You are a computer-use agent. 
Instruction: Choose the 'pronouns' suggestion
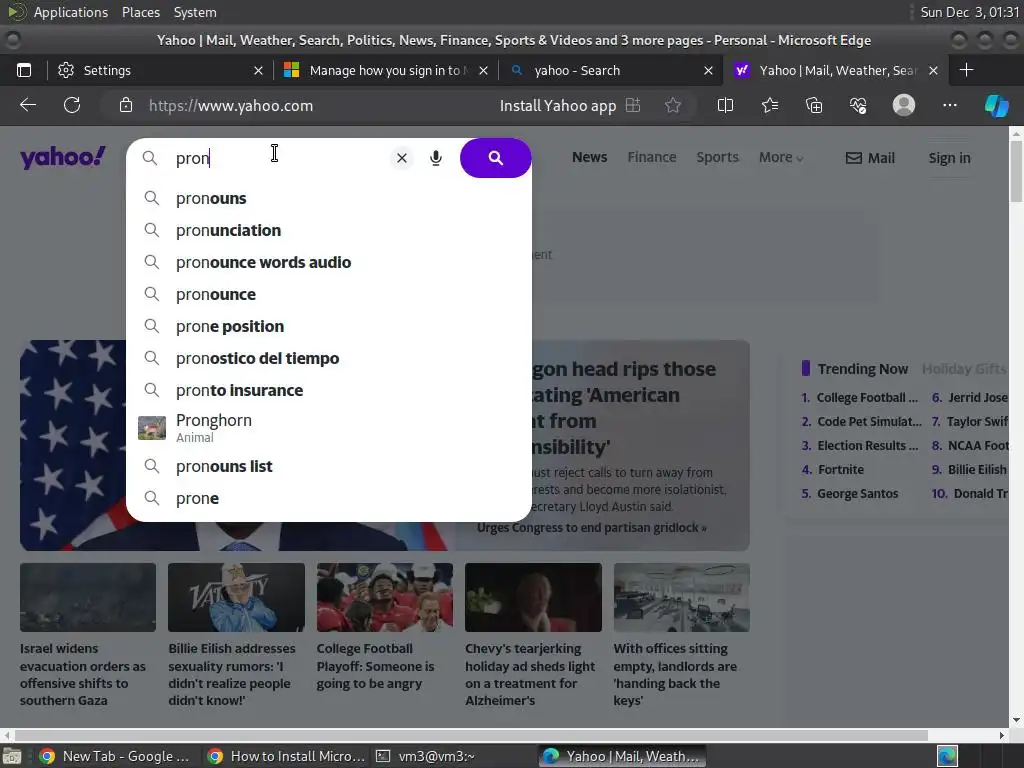(328, 199)
